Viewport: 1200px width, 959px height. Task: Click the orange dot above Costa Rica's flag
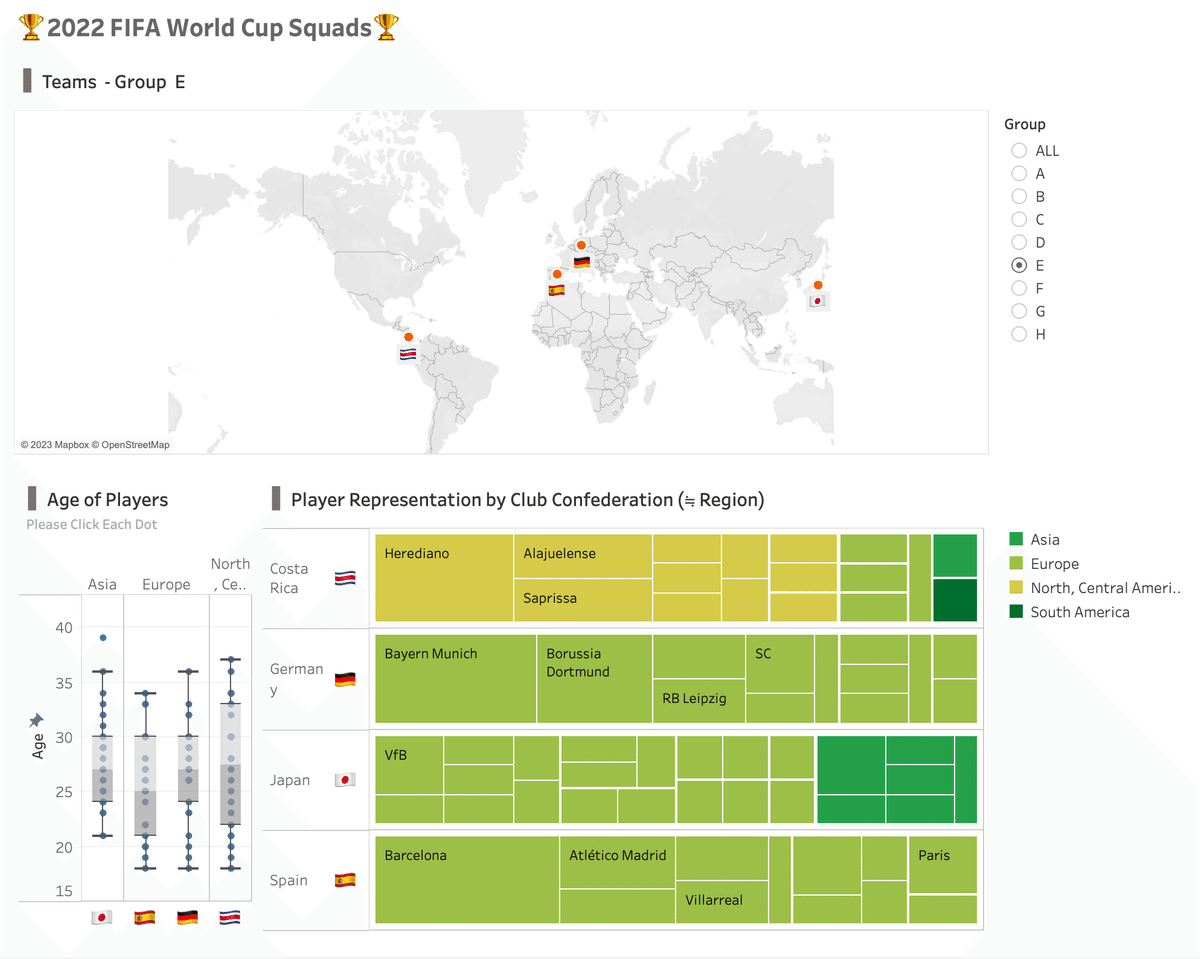(408, 337)
